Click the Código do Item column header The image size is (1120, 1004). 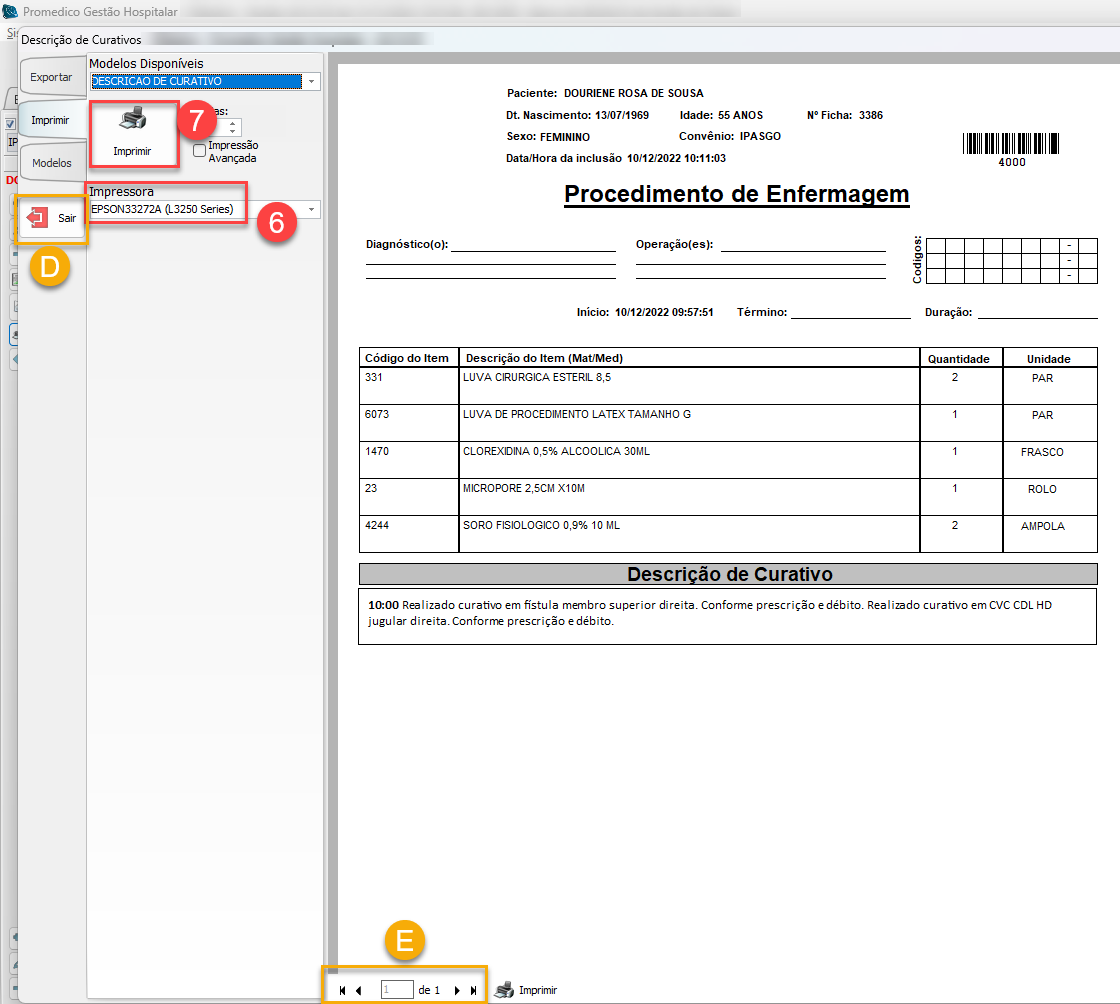pos(406,358)
